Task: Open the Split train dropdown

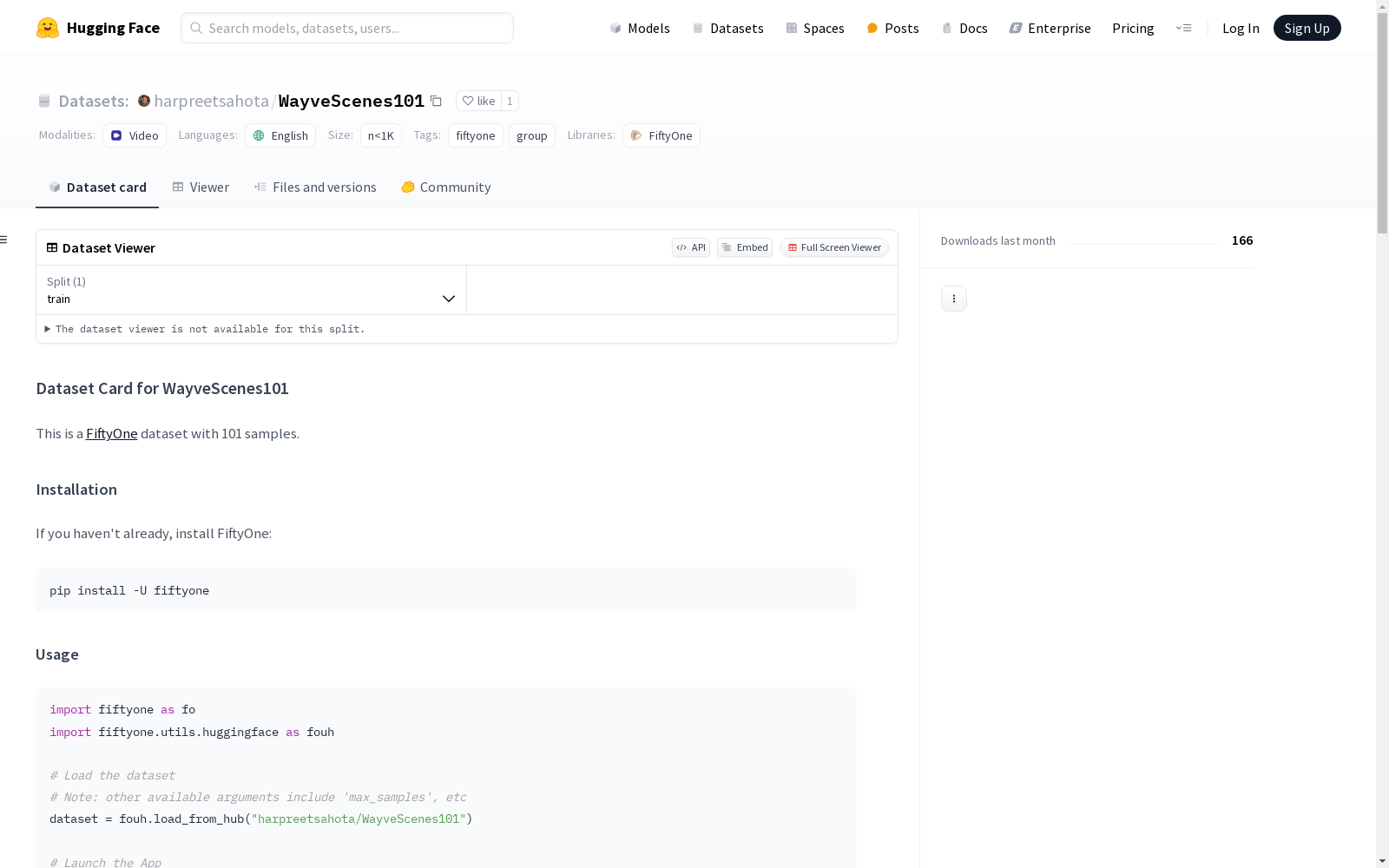Action: coord(251,290)
